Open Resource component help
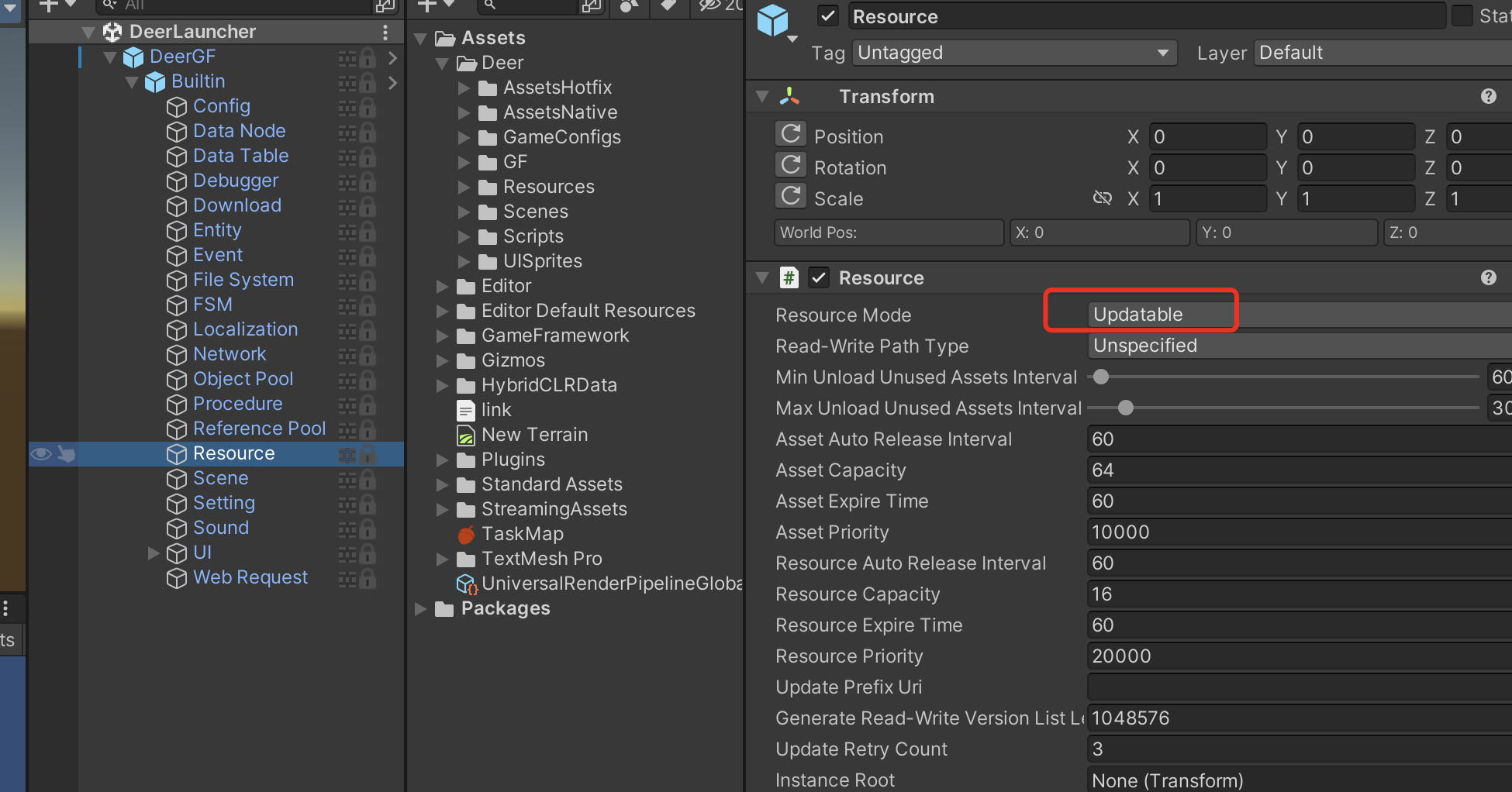Screen dimensions: 1512x792 (1488, 277)
